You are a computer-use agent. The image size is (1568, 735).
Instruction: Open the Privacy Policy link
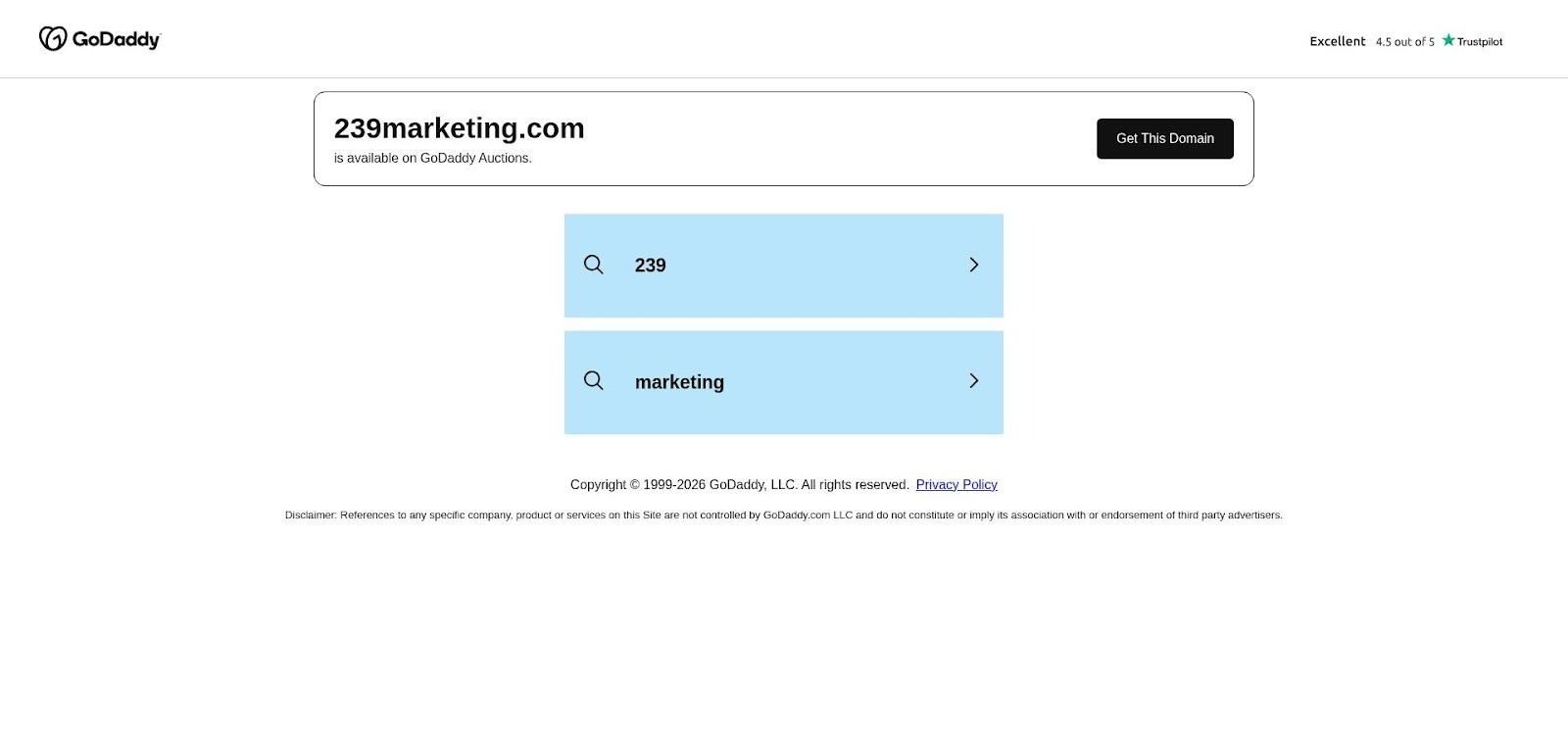click(956, 484)
